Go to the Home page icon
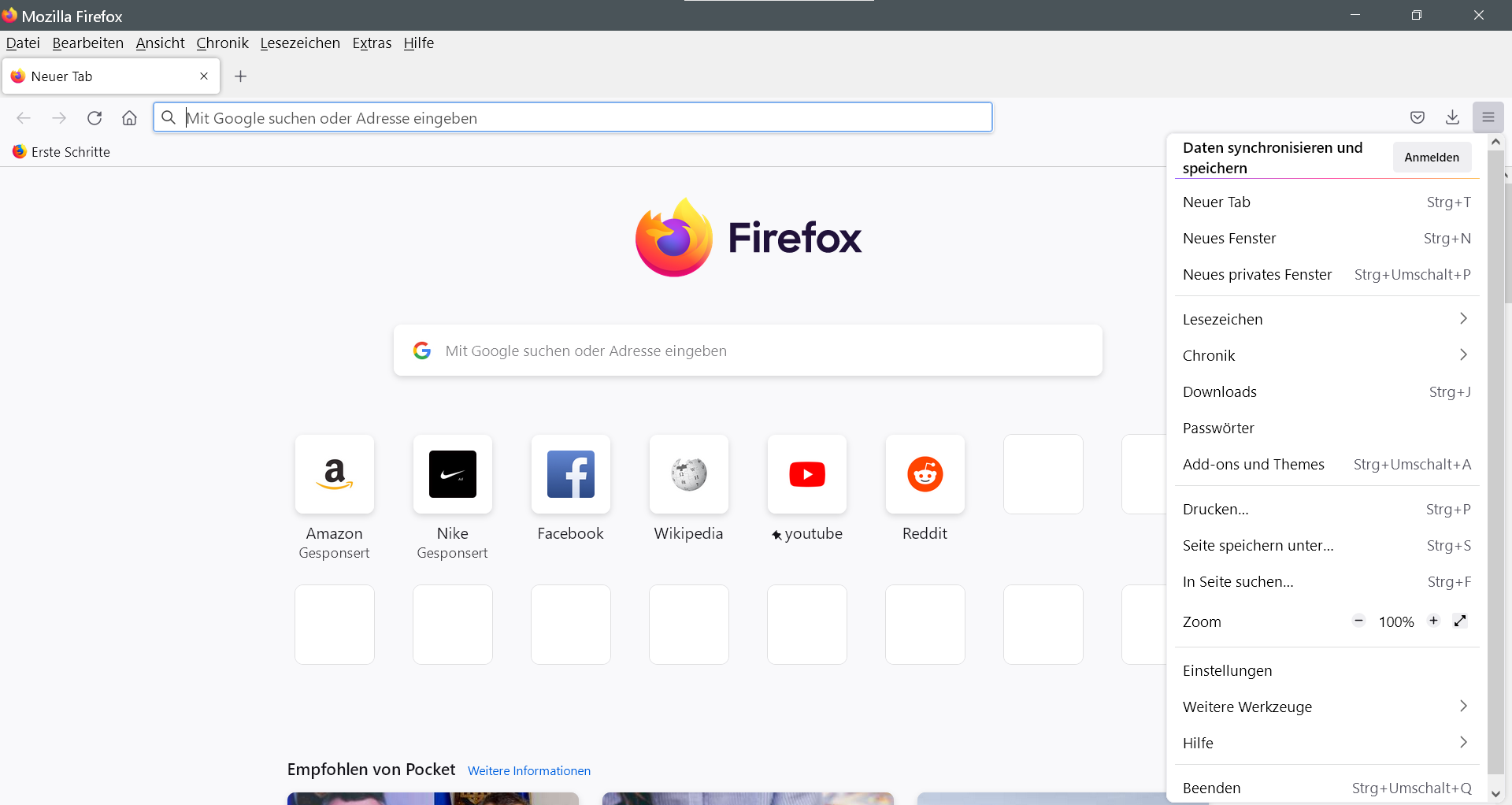 [x=130, y=118]
